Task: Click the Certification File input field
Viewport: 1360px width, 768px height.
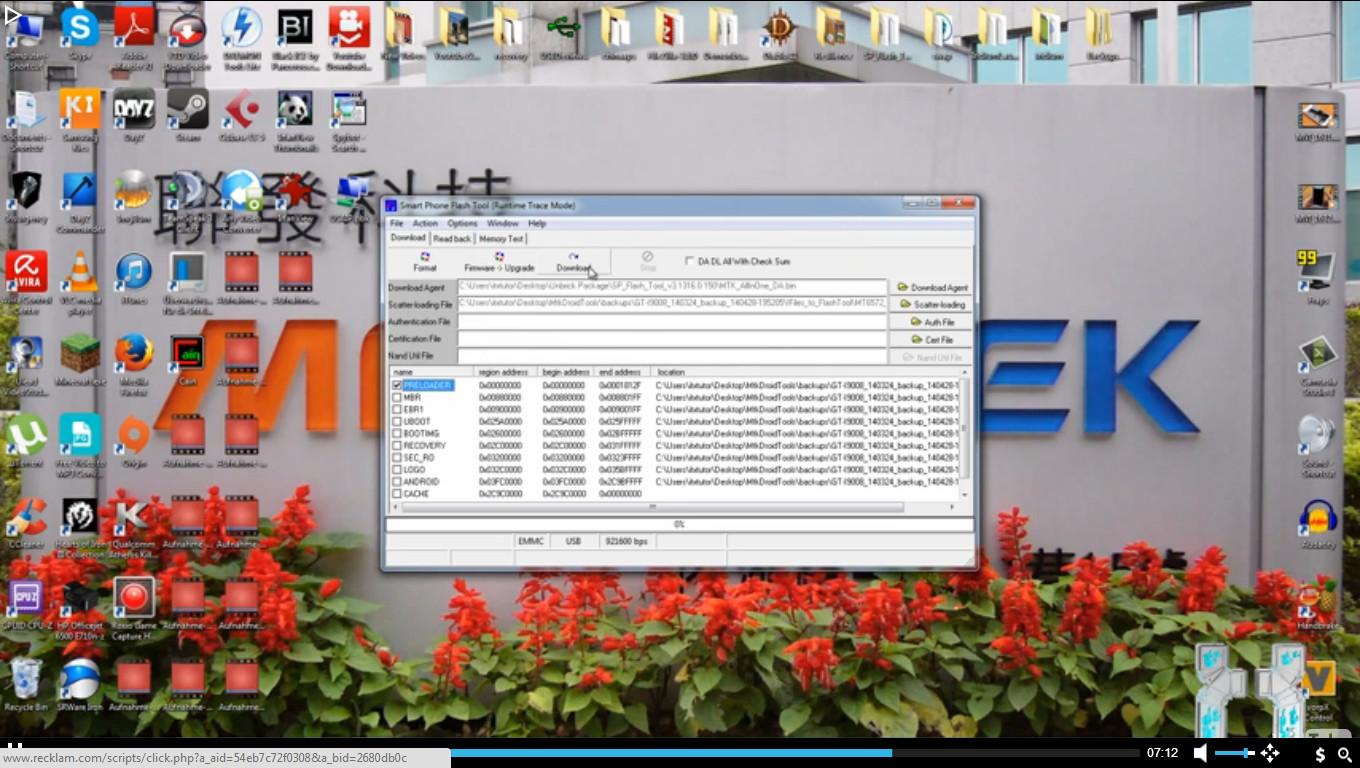Action: coord(672,339)
